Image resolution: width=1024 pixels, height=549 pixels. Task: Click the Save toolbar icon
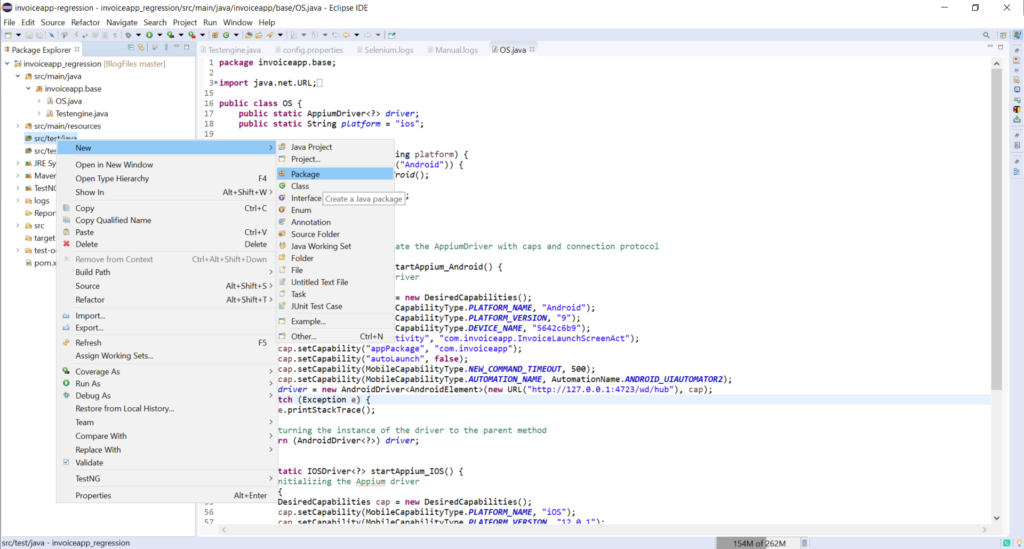tap(29, 35)
